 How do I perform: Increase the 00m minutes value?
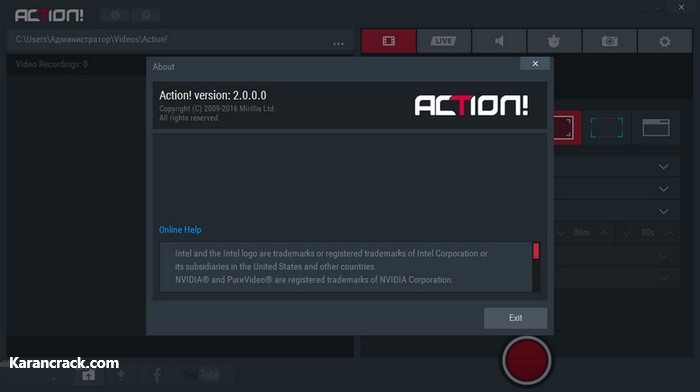603,233
